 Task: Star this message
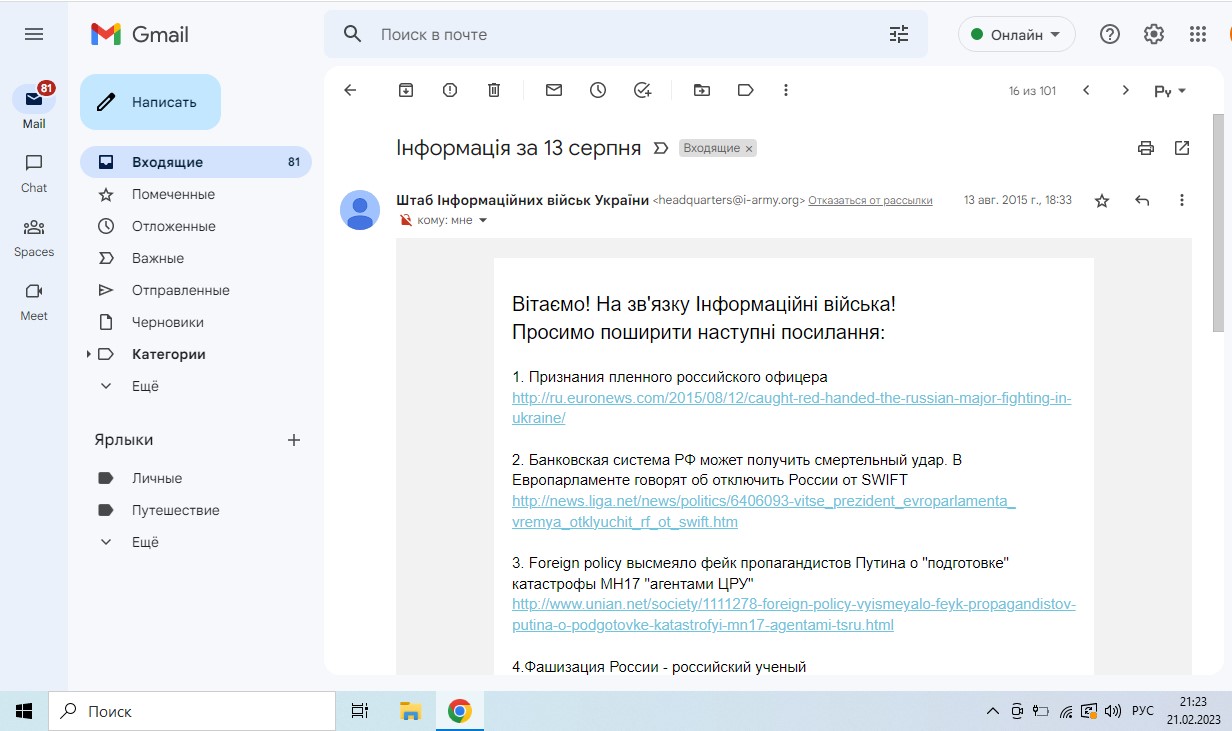1102,200
